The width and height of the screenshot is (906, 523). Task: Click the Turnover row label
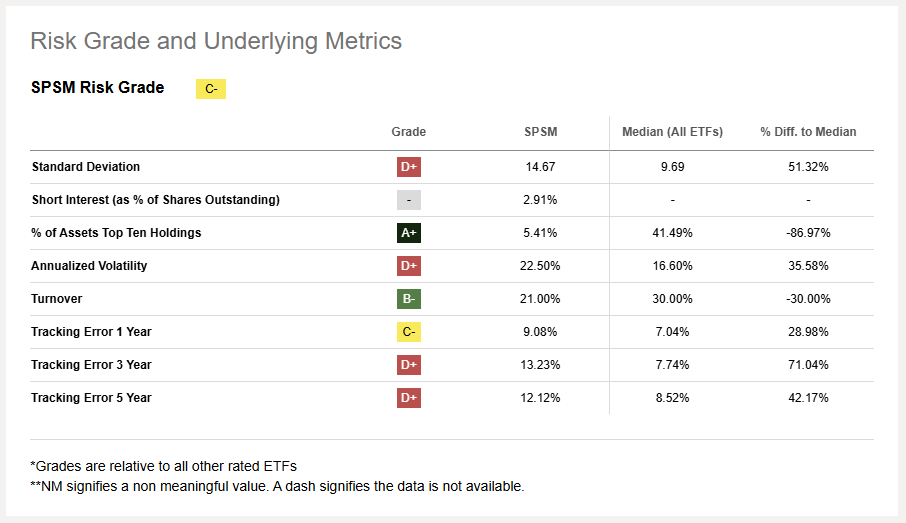pos(57,299)
